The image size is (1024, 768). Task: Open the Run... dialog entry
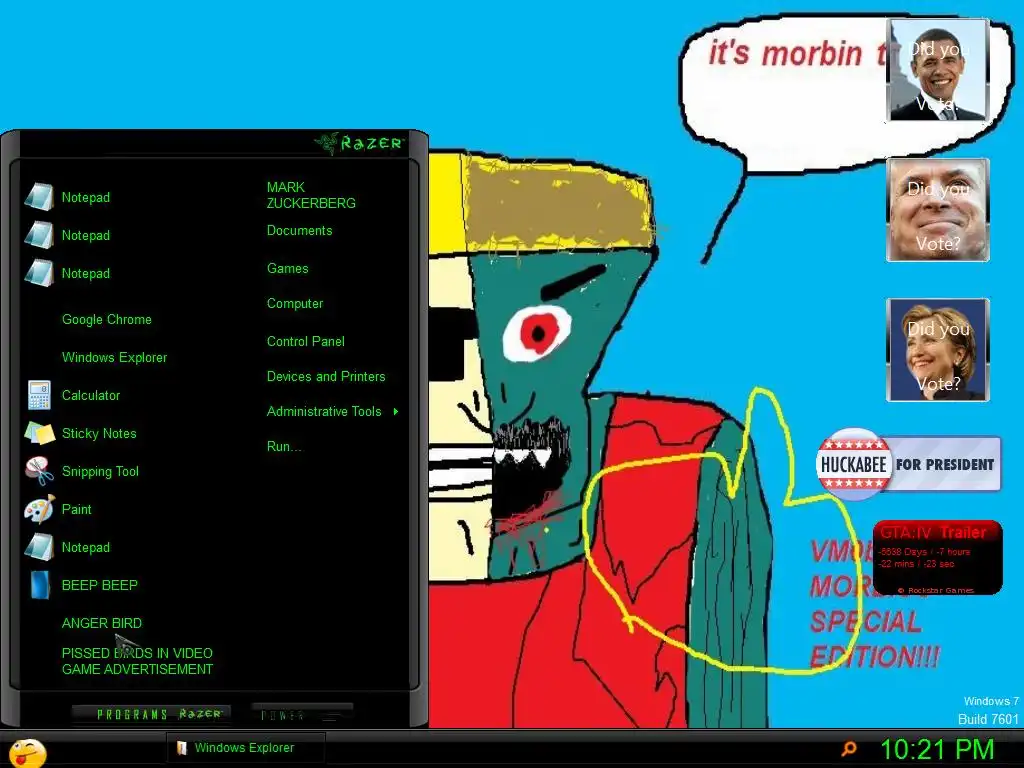283,447
